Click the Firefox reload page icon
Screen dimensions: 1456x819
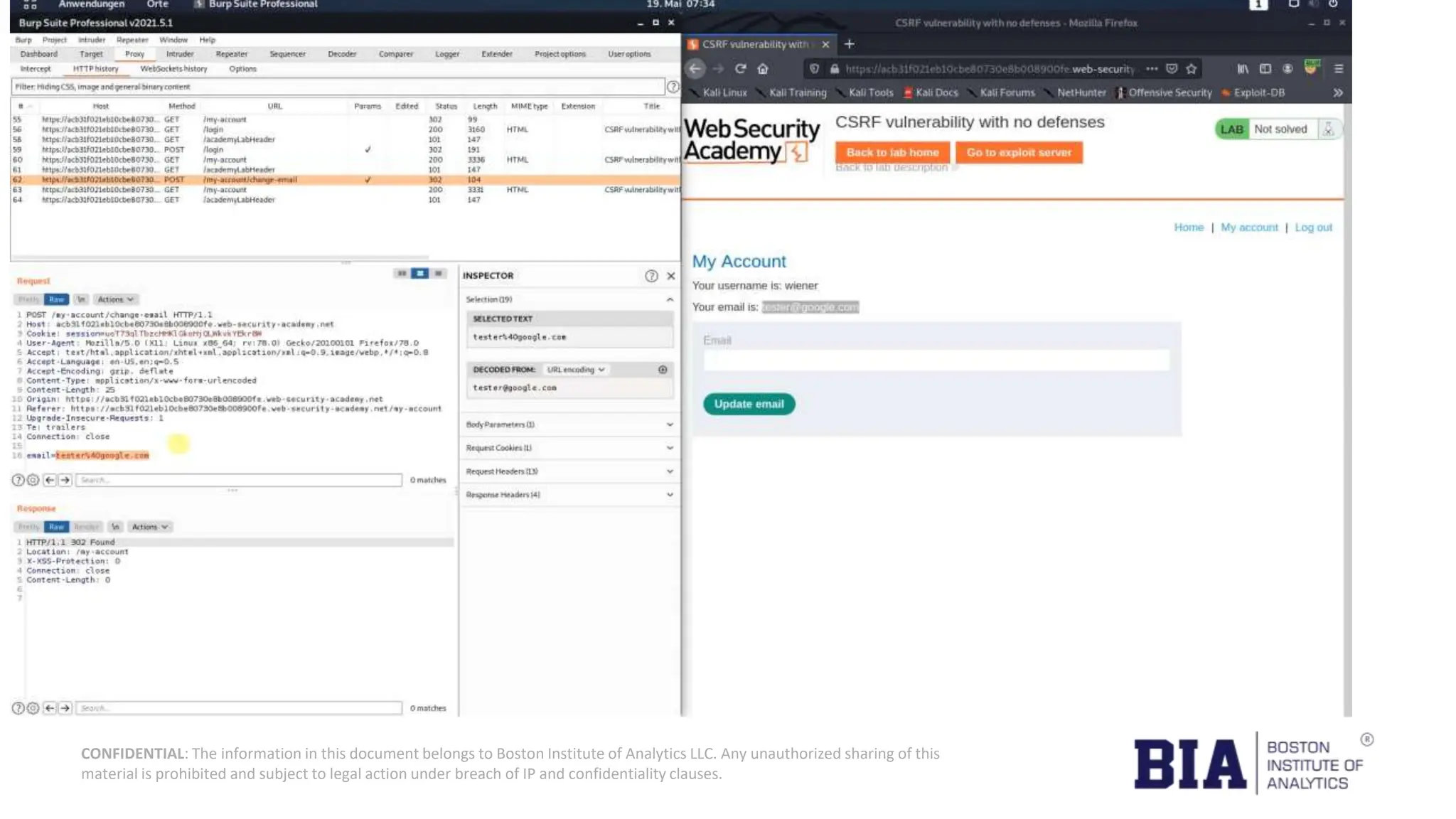[x=740, y=69]
